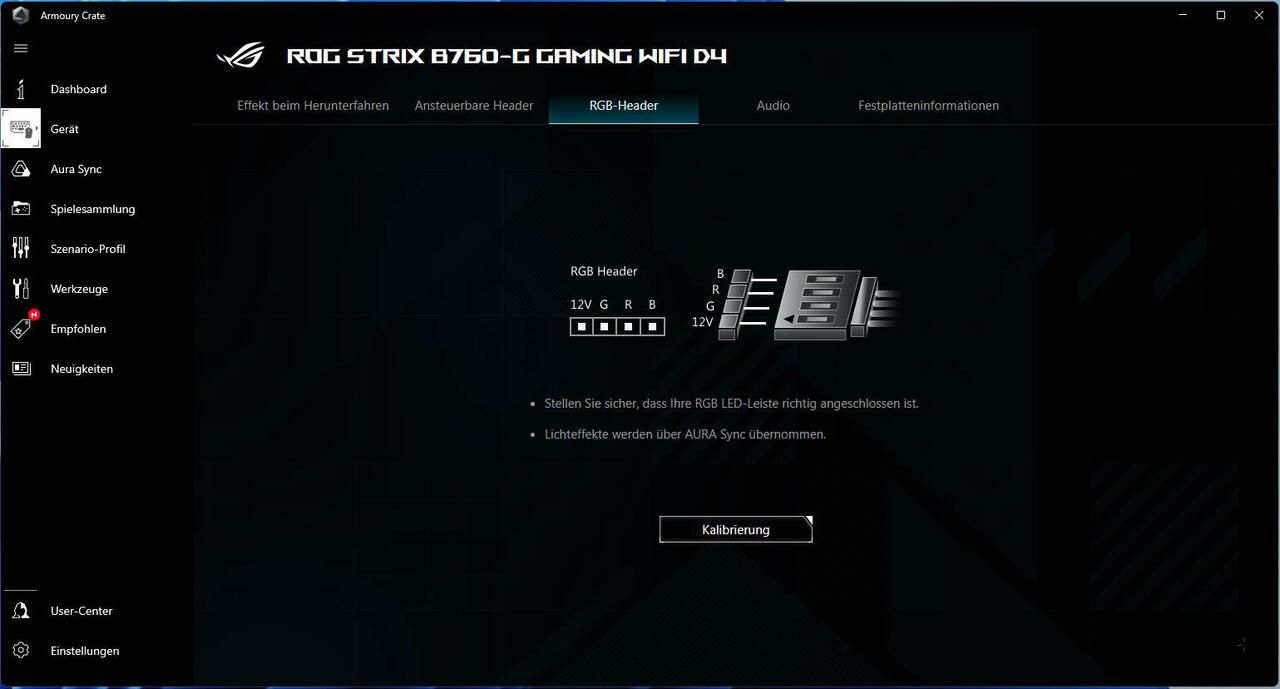Maximize the Armoury Crate window

tap(1221, 15)
